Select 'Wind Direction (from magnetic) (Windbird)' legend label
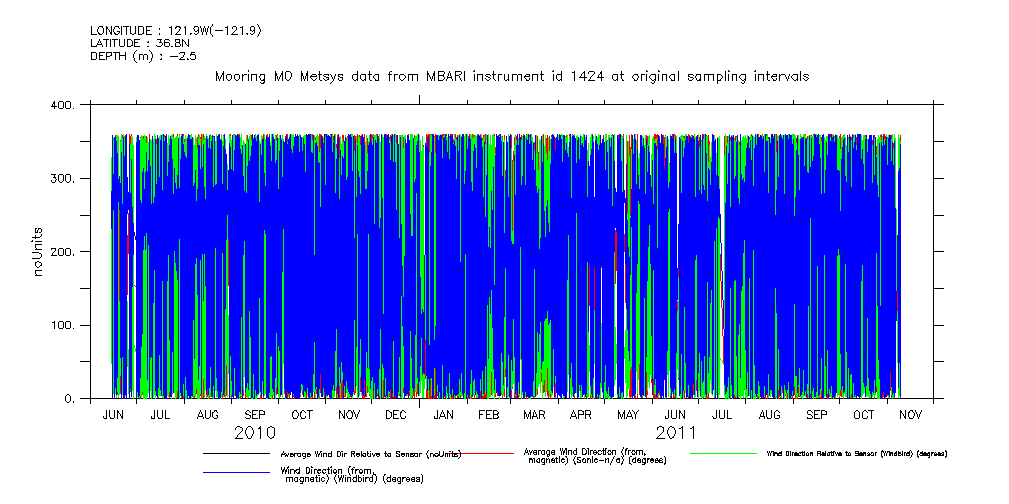Screen dimensions: 1009x504 [x=352, y=474]
